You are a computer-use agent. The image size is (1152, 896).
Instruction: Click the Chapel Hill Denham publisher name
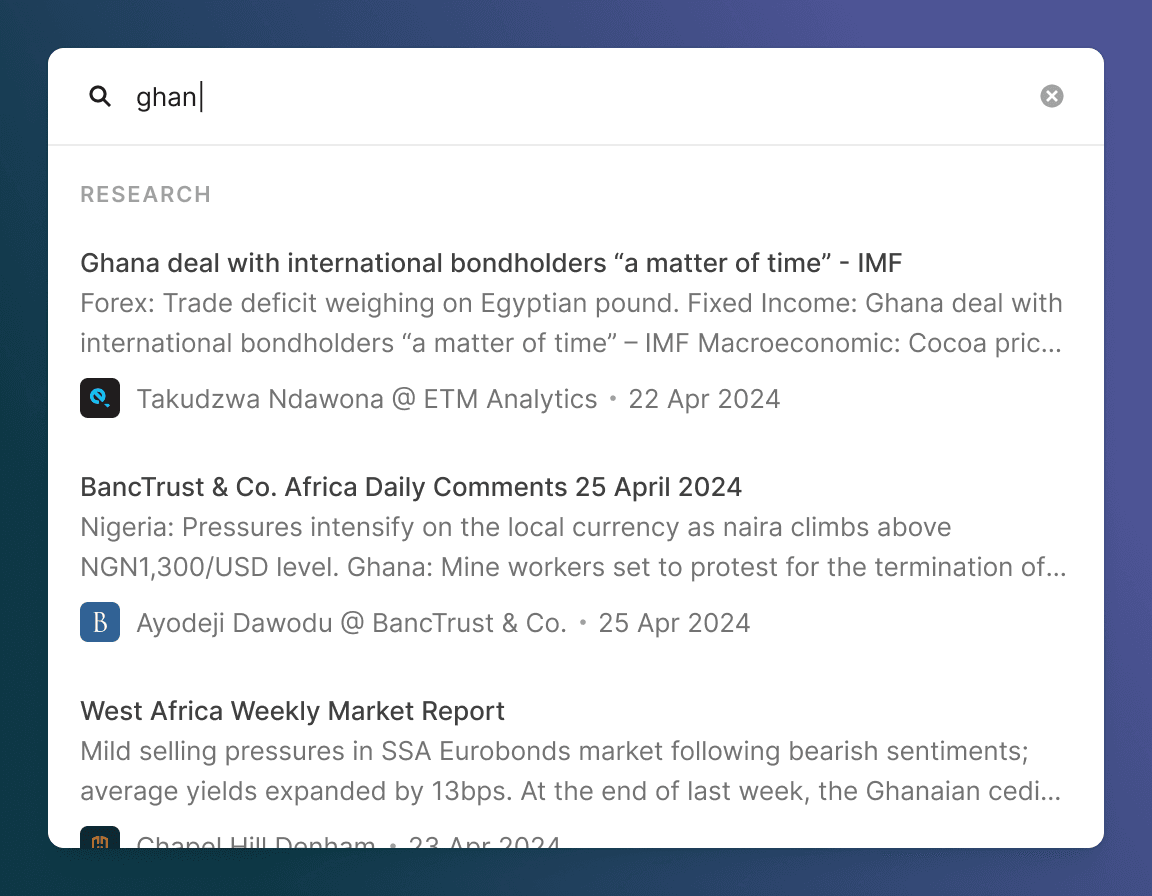256,841
